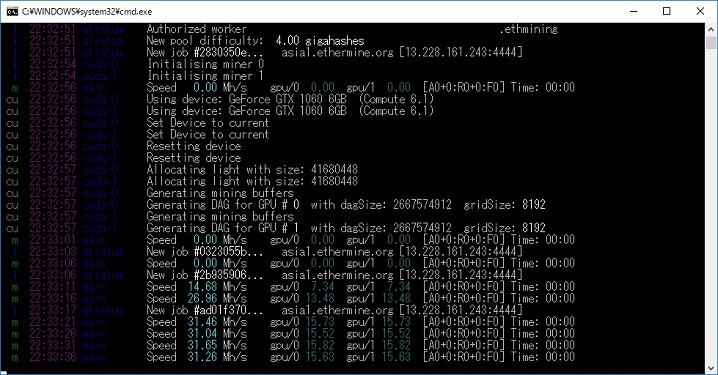Screen dimensions: 718x375
Task: Click the empty scrollbar track area
Action: (x=711, y=206)
